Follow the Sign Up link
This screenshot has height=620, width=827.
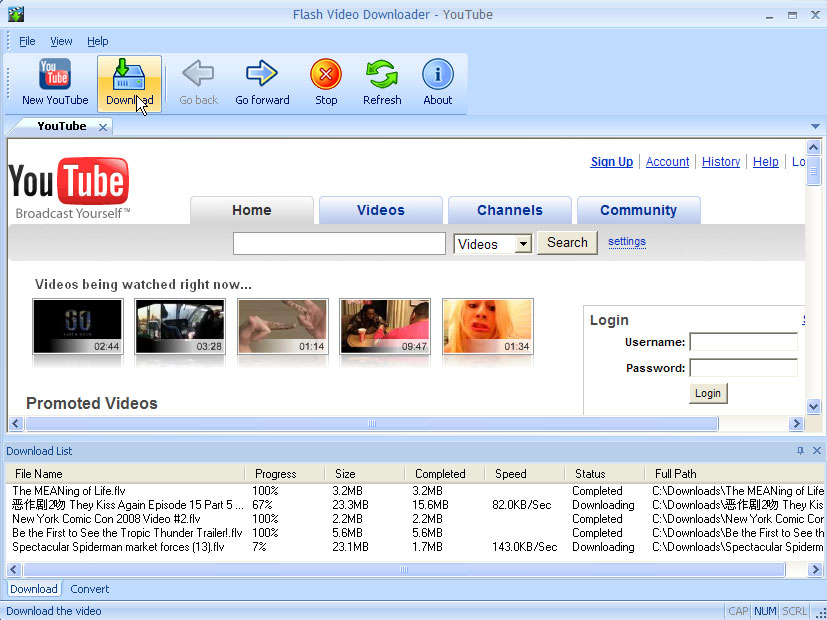(x=612, y=162)
